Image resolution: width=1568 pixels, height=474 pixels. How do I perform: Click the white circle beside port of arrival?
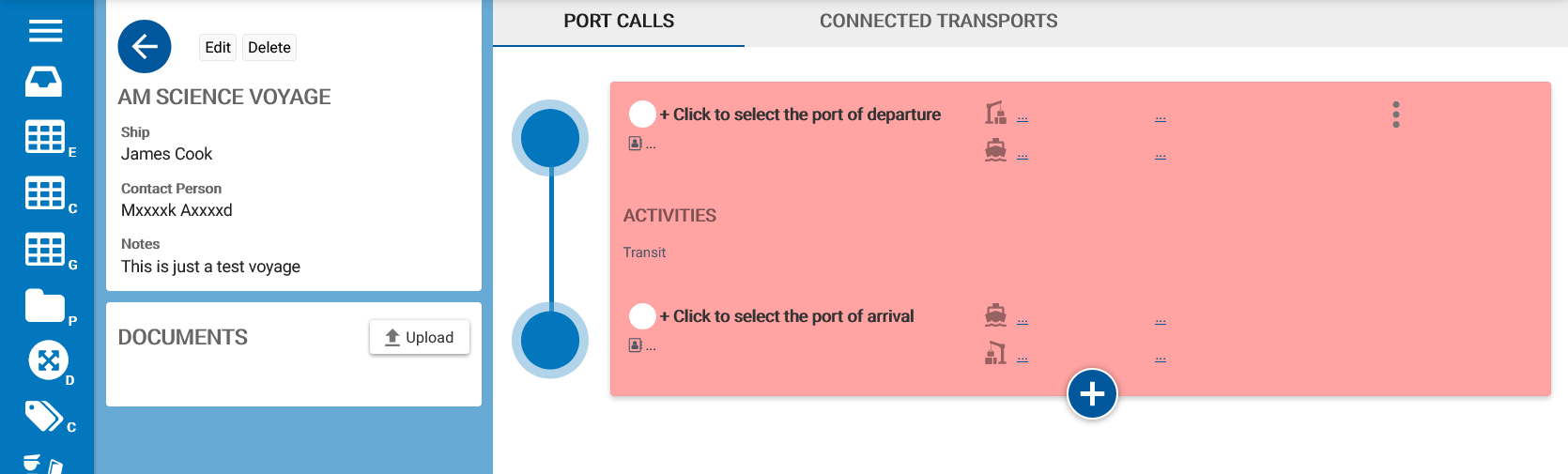[642, 316]
